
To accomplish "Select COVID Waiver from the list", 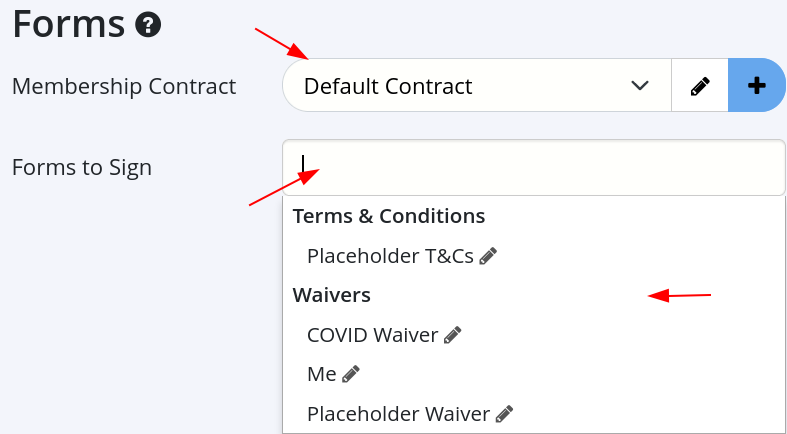I will (372, 335).
